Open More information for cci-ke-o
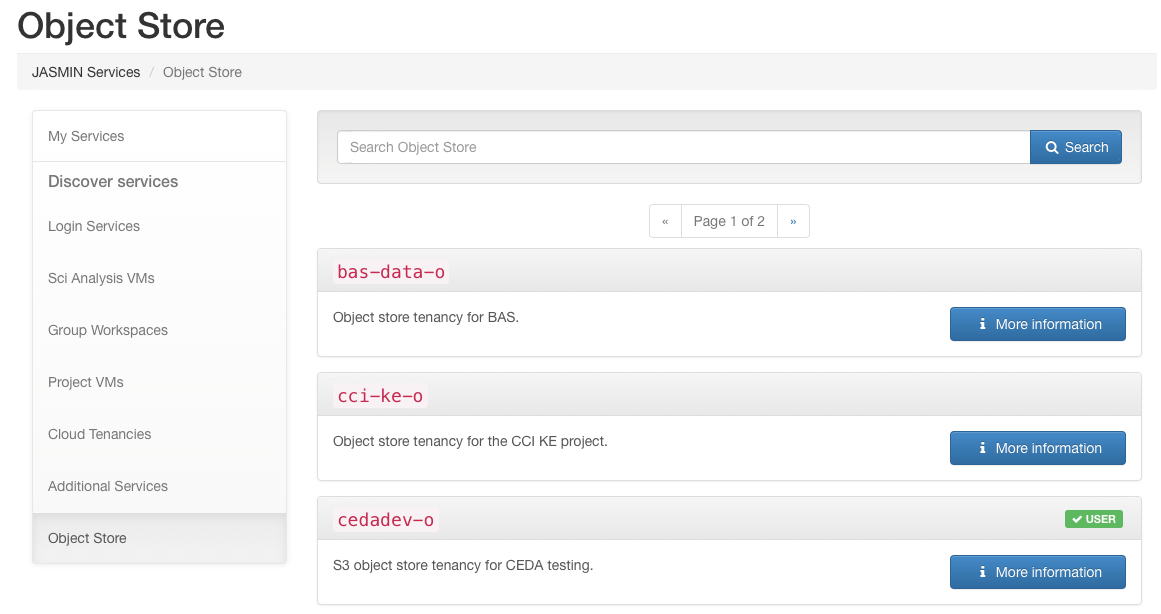This screenshot has height=614, width=1161. [x=1037, y=448]
